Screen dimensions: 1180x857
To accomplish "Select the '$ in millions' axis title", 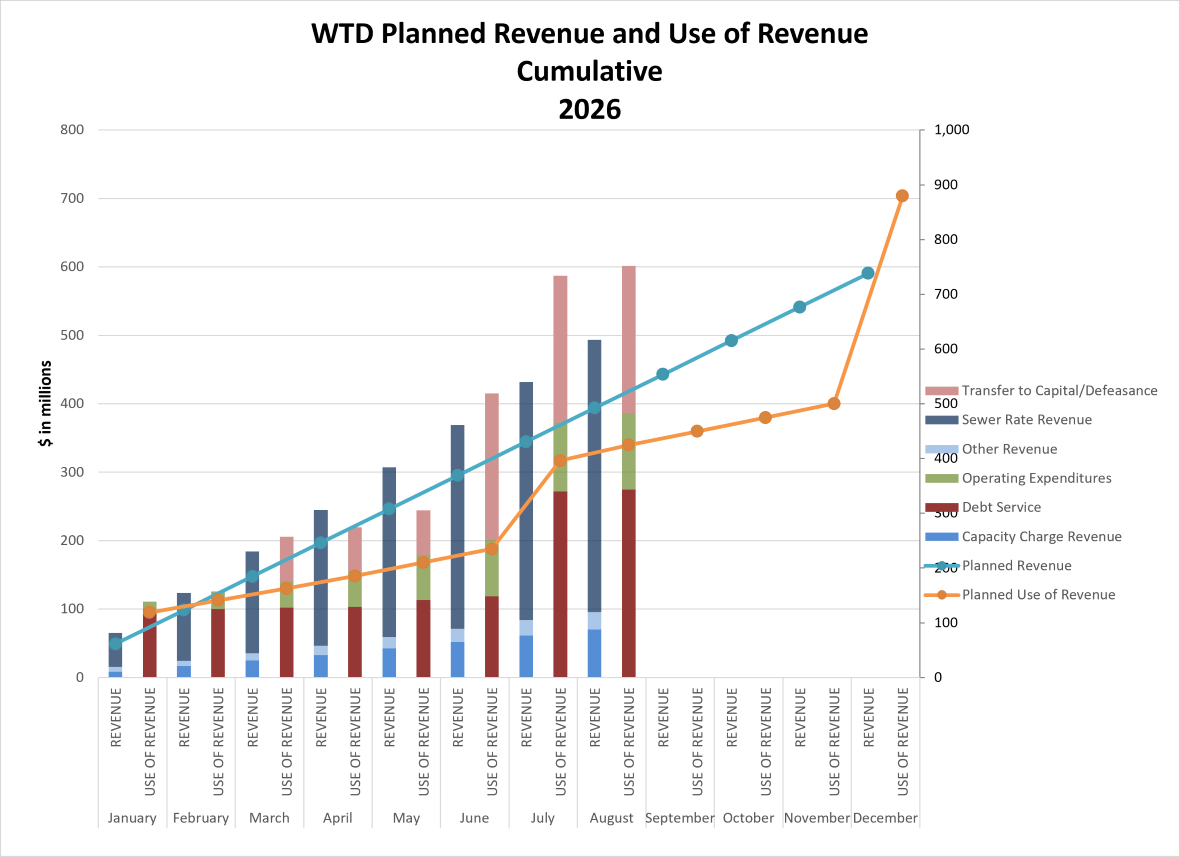I will pos(46,404).
